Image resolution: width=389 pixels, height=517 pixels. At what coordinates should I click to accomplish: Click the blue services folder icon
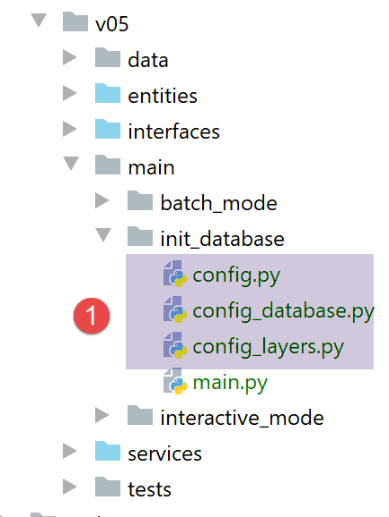click(107, 451)
